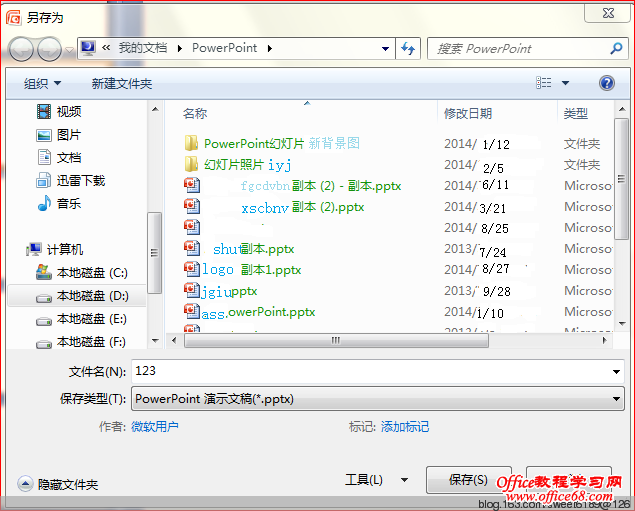The image size is (635, 511).
Task: Select the logo 副本1.pptx file
Action: (243, 270)
